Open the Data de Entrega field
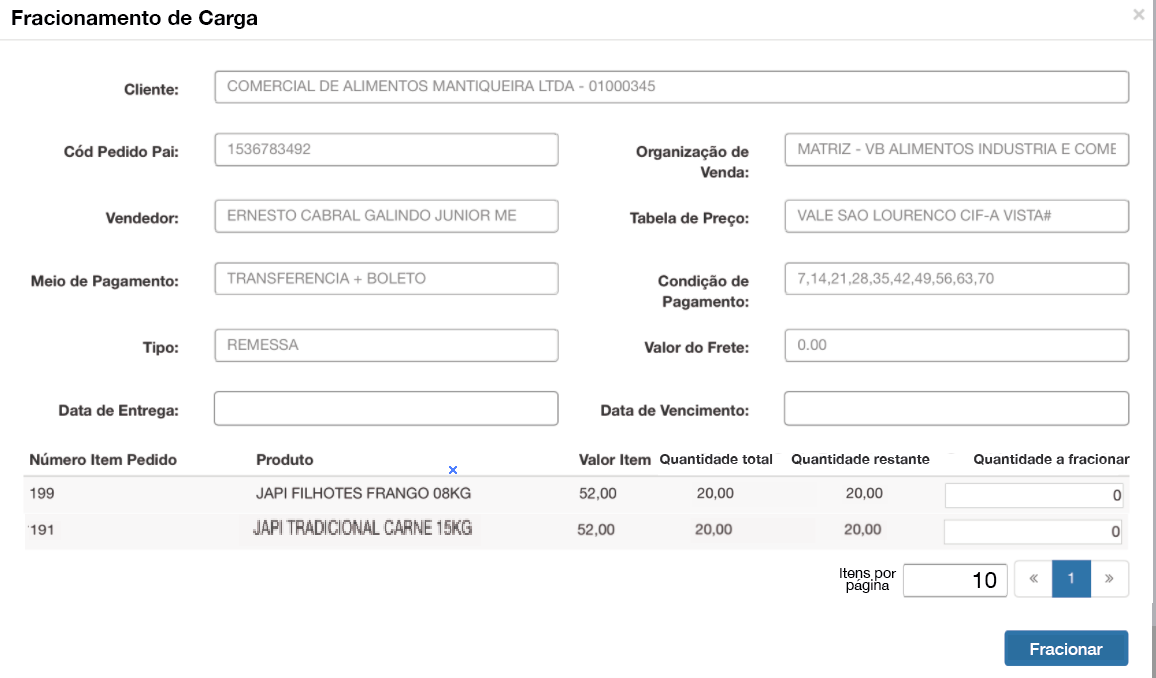Viewport: 1156px width, 678px height. pyautogui.click(x=386, y=408)
